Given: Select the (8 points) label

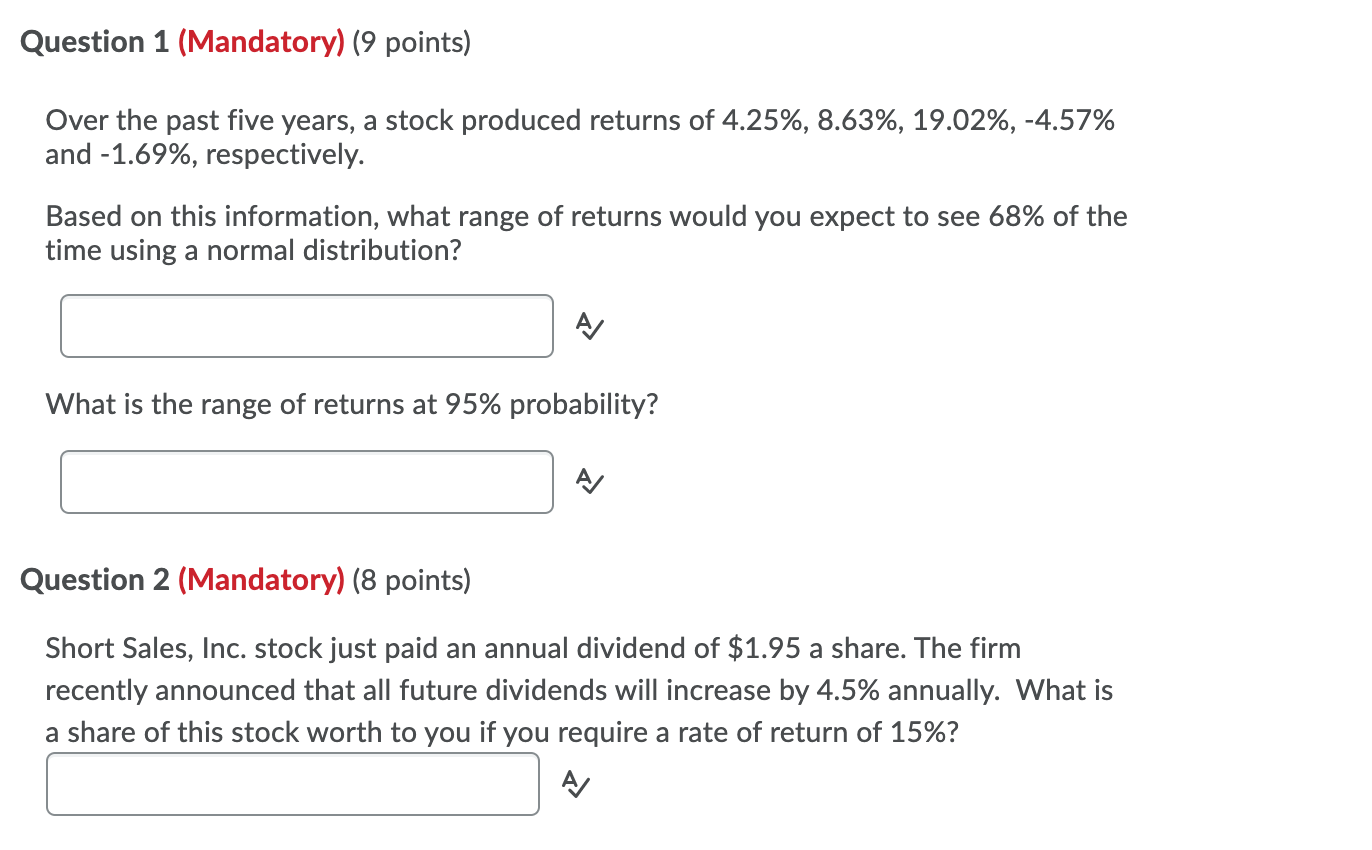Looking at the screenshot, I should point(413,580).
